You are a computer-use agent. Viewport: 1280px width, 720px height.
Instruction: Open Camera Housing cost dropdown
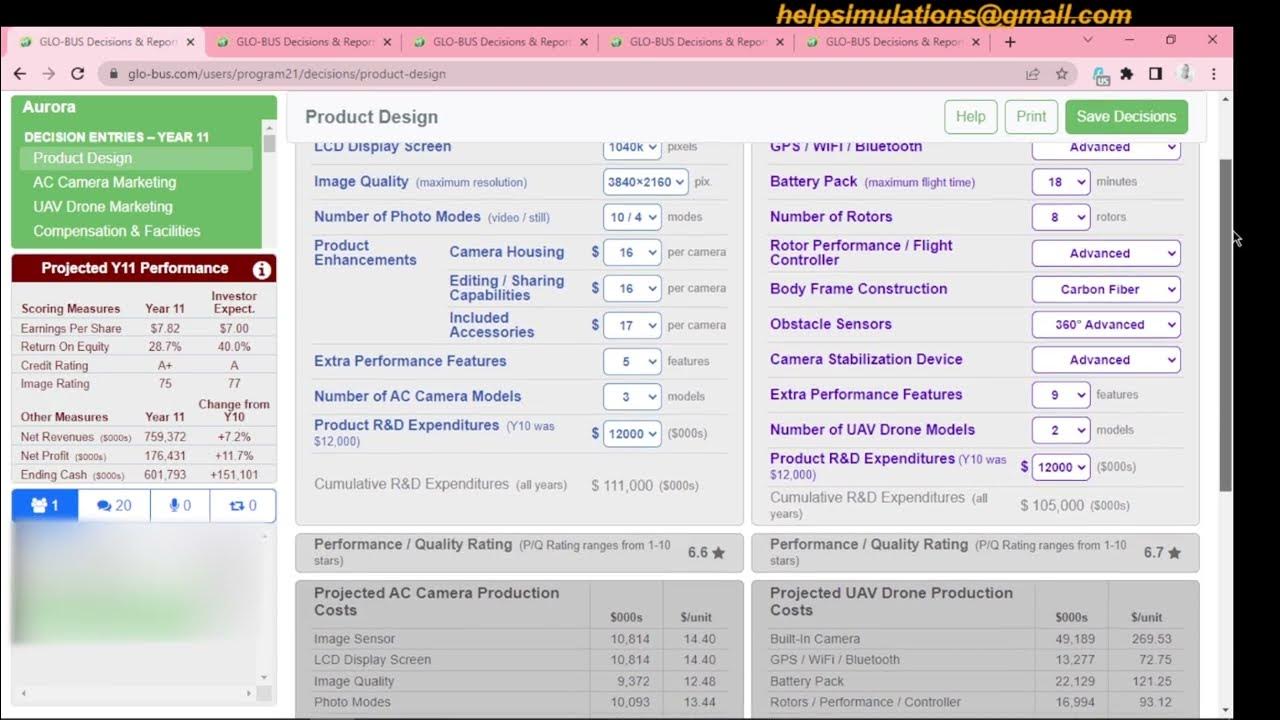pyautogui.click(x=632, y=253)
